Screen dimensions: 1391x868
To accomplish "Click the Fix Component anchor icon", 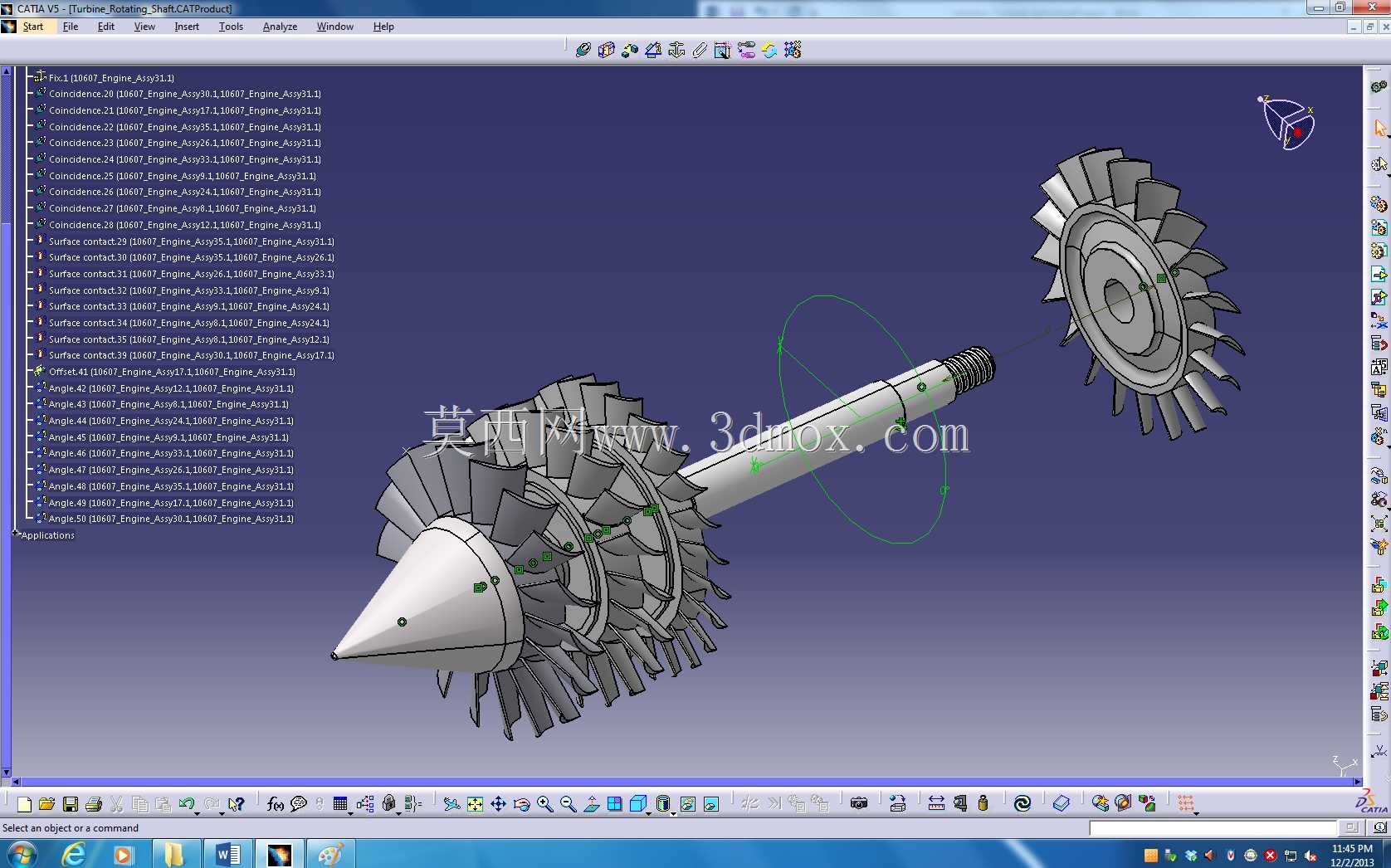I will (x=676, y=50).
